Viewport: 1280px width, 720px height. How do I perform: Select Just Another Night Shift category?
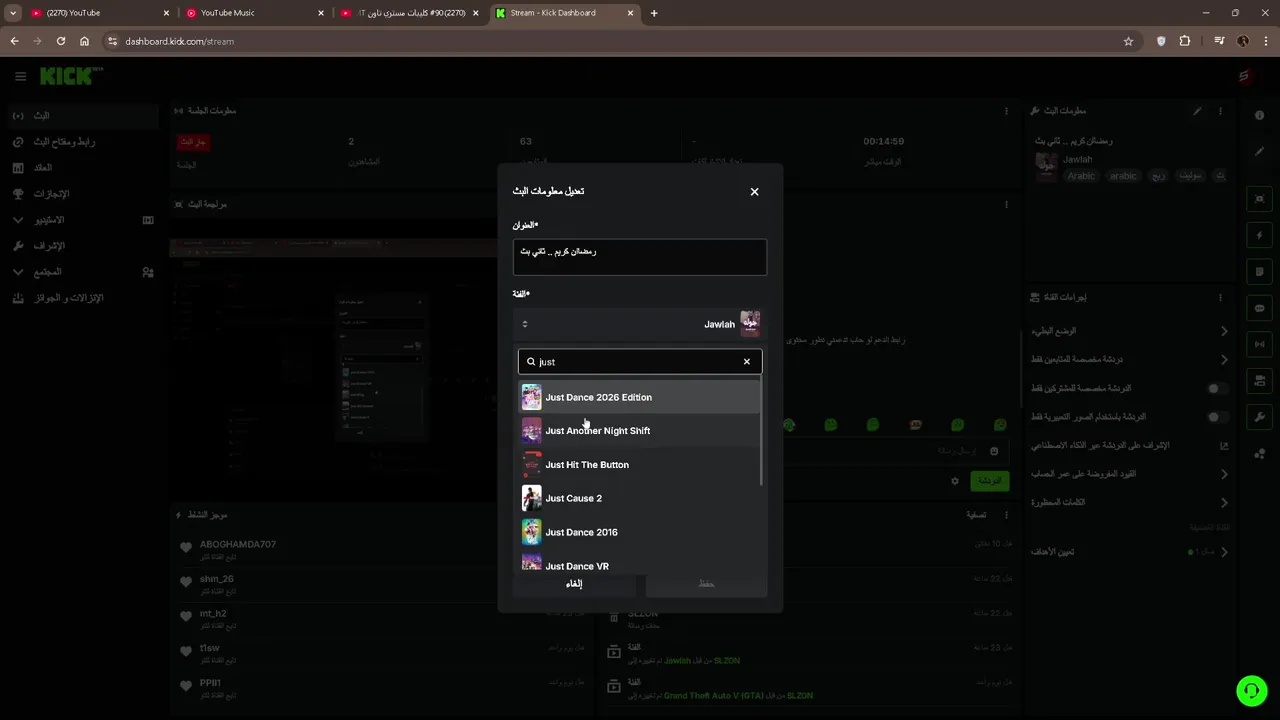[640, 431]
